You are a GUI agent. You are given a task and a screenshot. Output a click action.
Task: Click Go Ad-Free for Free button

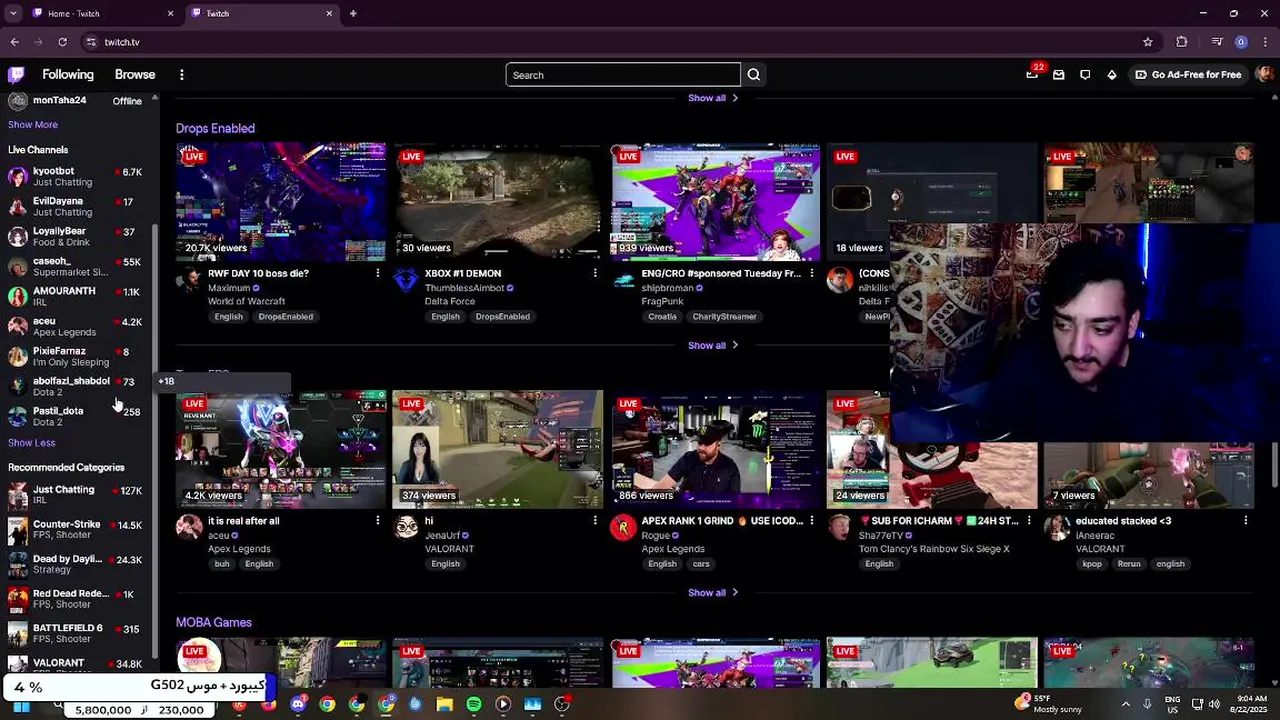click(x=1187, y=75)
